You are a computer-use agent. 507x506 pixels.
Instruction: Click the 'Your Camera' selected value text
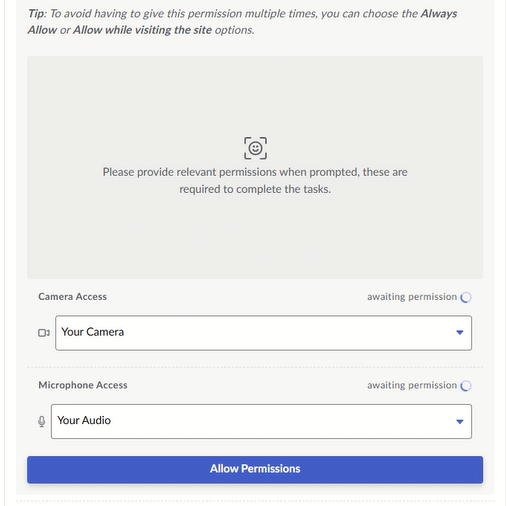tap(92, 332)
